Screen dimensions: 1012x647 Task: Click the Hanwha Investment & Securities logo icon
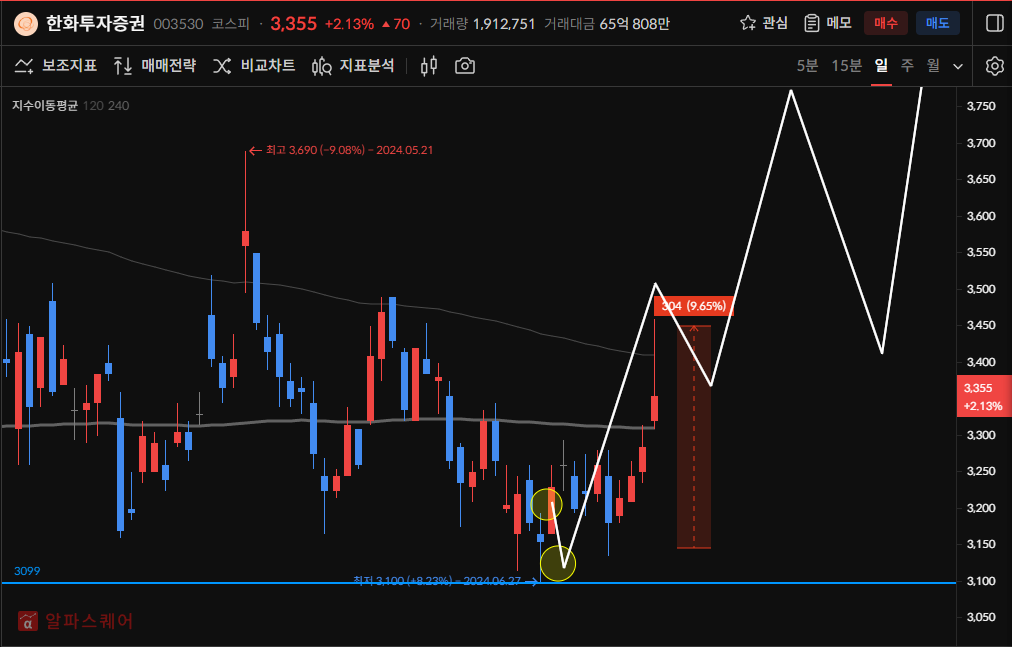click(x=26, y=24)
